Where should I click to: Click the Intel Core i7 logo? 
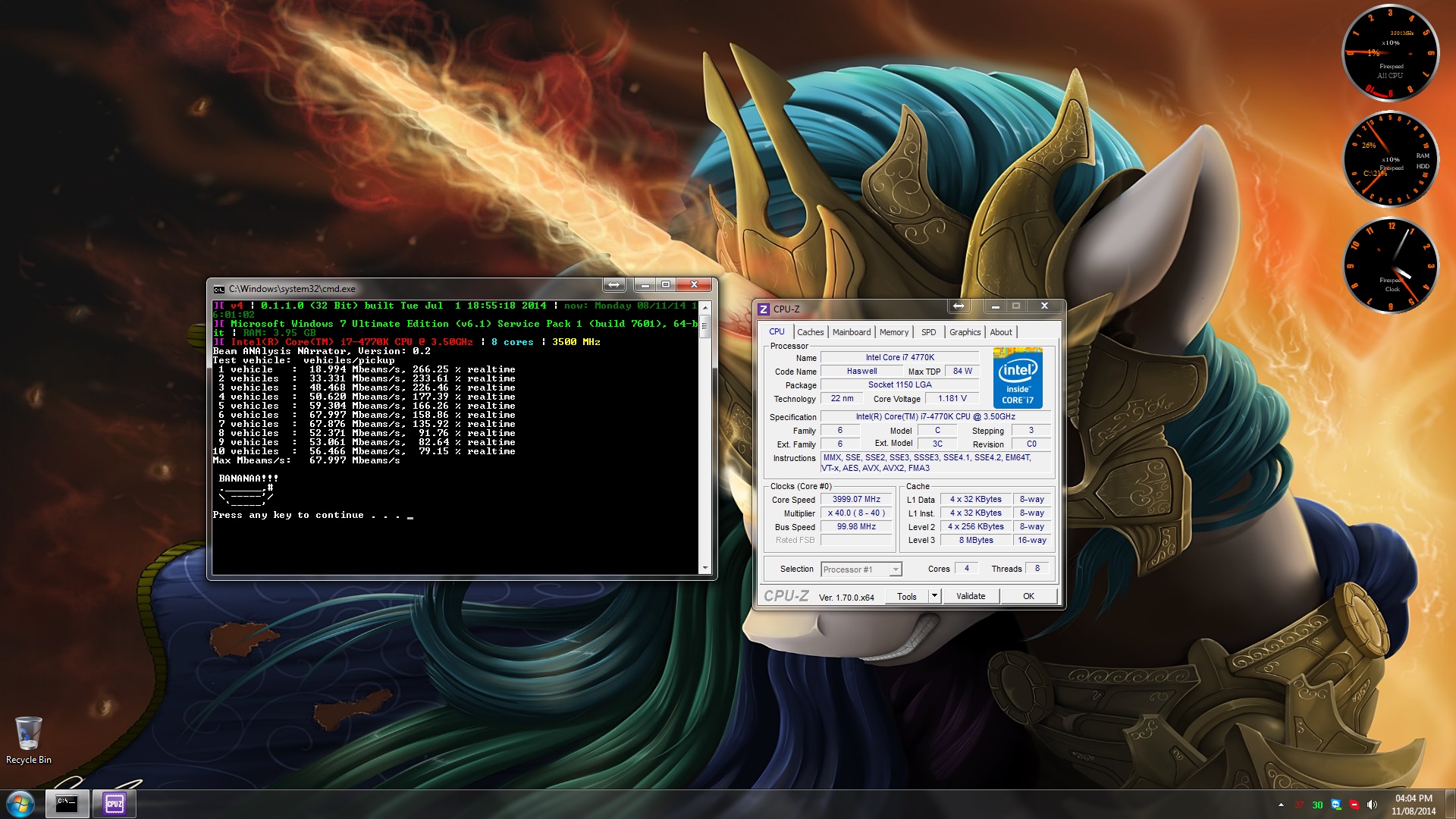click(x=1018, y=378)
